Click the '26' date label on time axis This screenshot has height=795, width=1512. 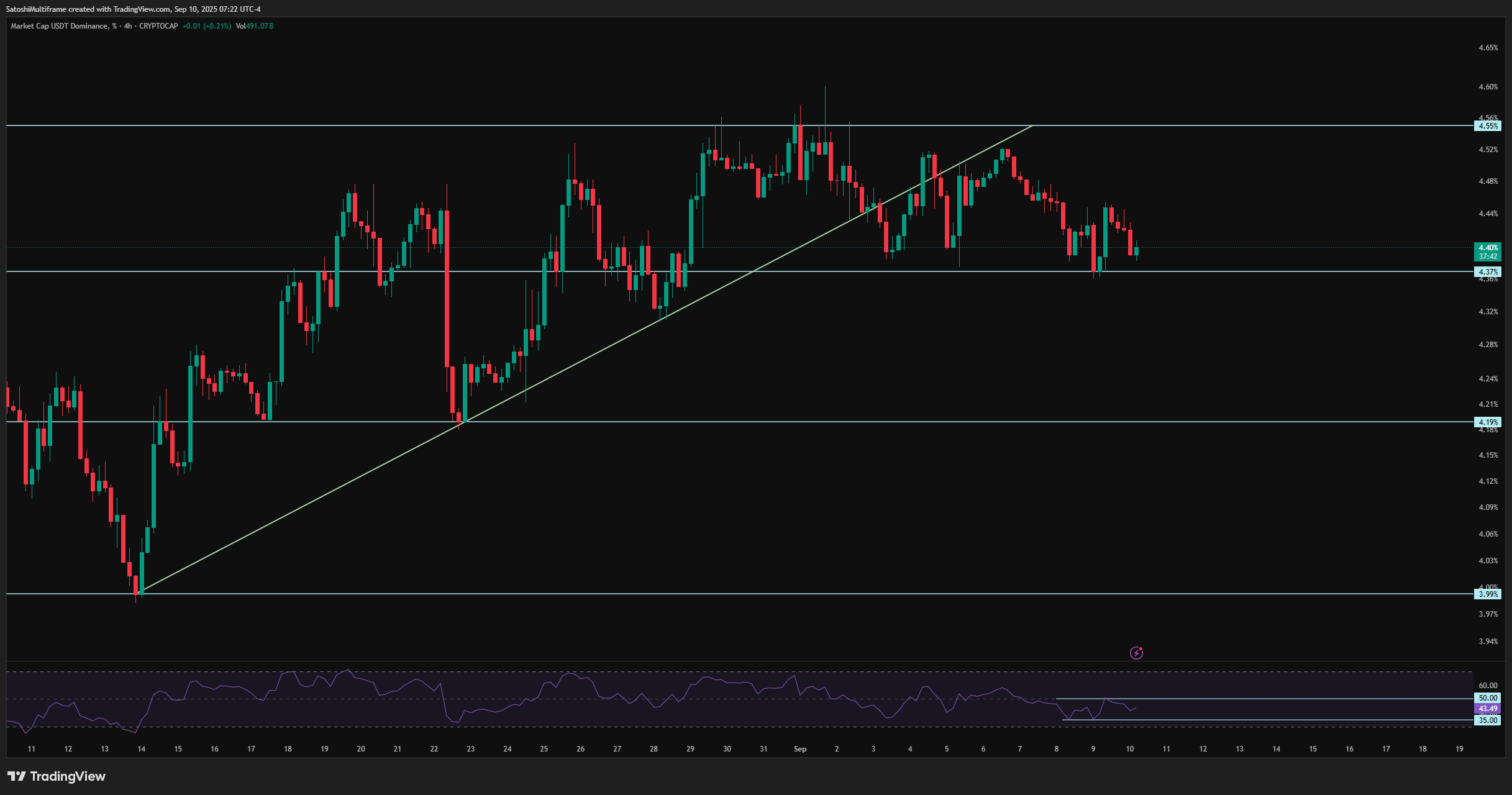point(580,749)
